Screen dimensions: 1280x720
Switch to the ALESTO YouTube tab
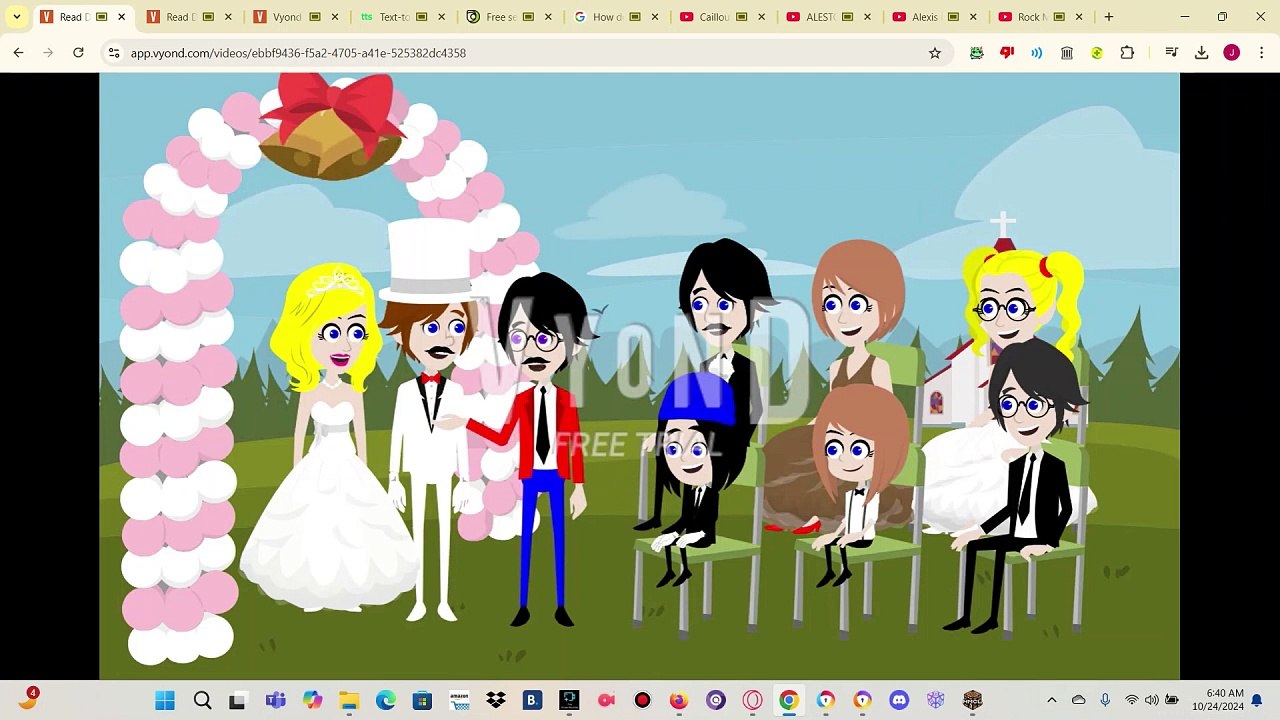point(831,17)
